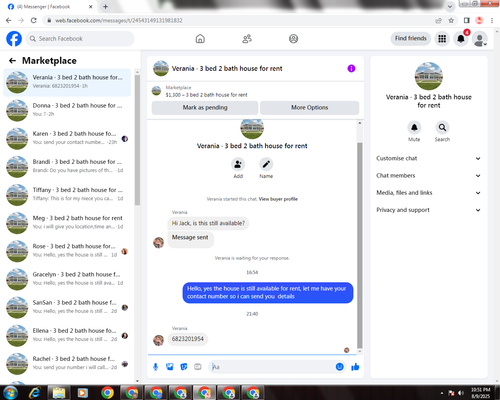
Task: Open the Facebook logo home link
Action: (14, 39)
